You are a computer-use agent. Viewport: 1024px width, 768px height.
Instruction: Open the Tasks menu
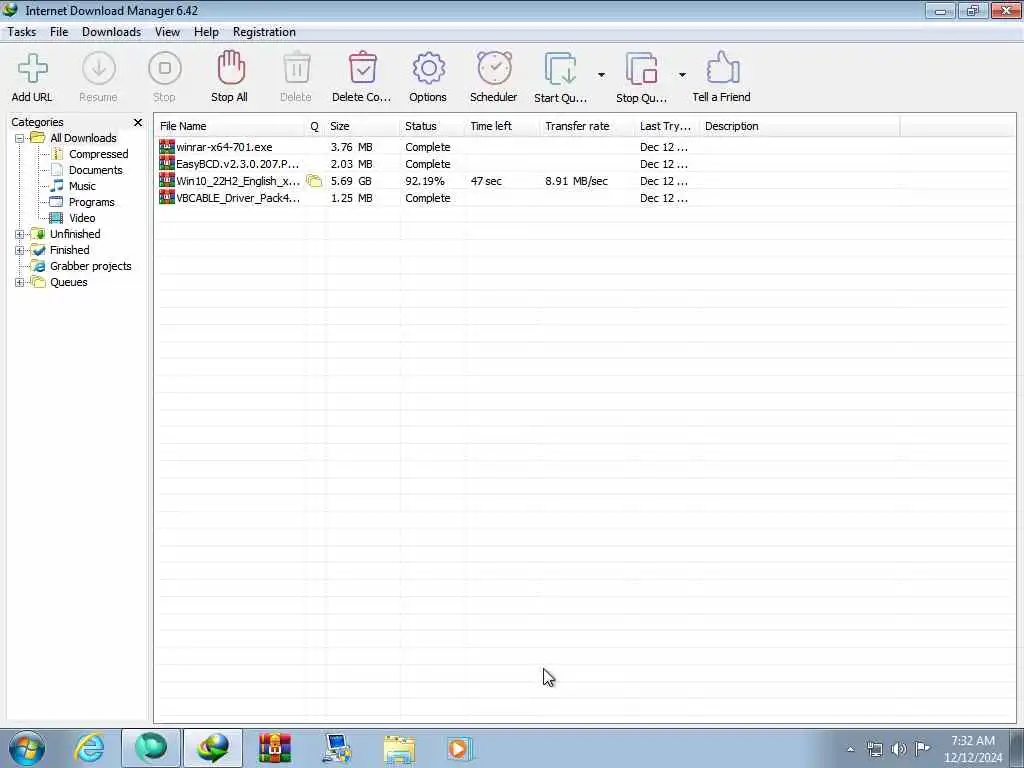(22, 32)
